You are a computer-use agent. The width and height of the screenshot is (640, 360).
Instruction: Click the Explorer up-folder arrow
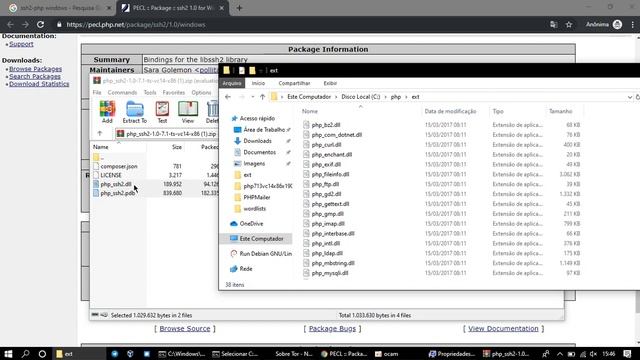(262, 97)
